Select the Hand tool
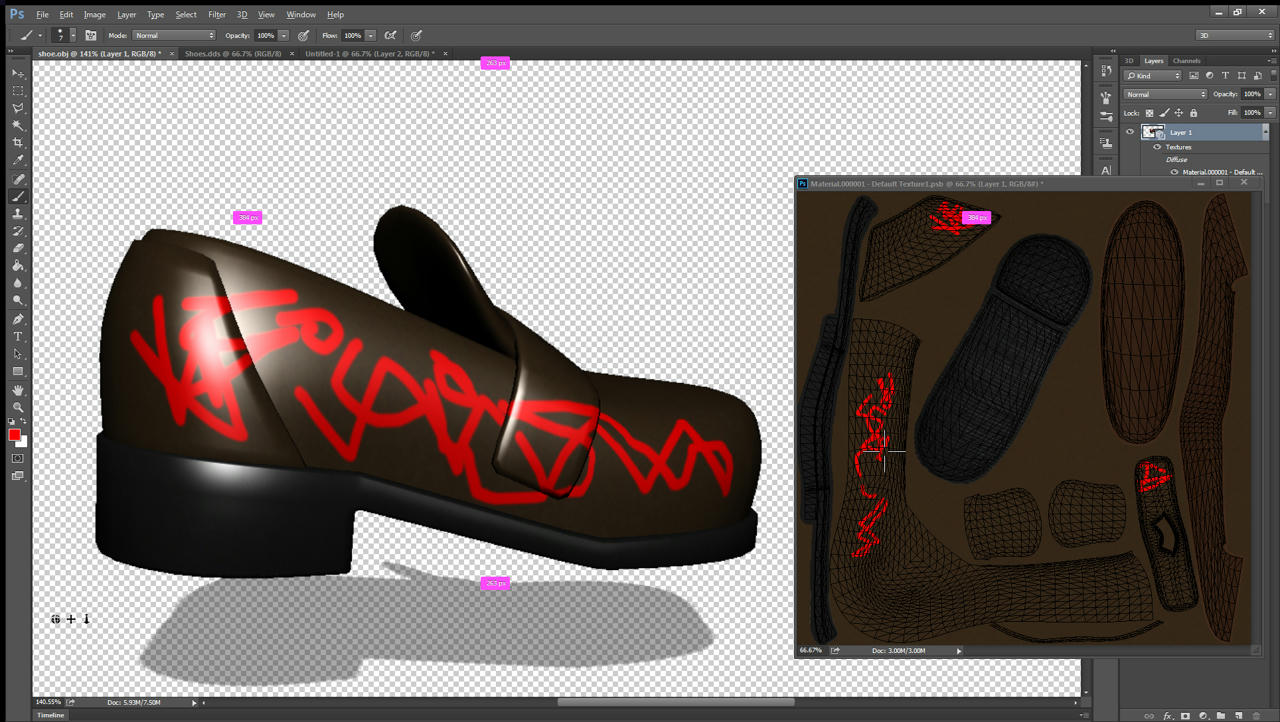Viewport: 1280px width, 722px height. pos(18,390)
